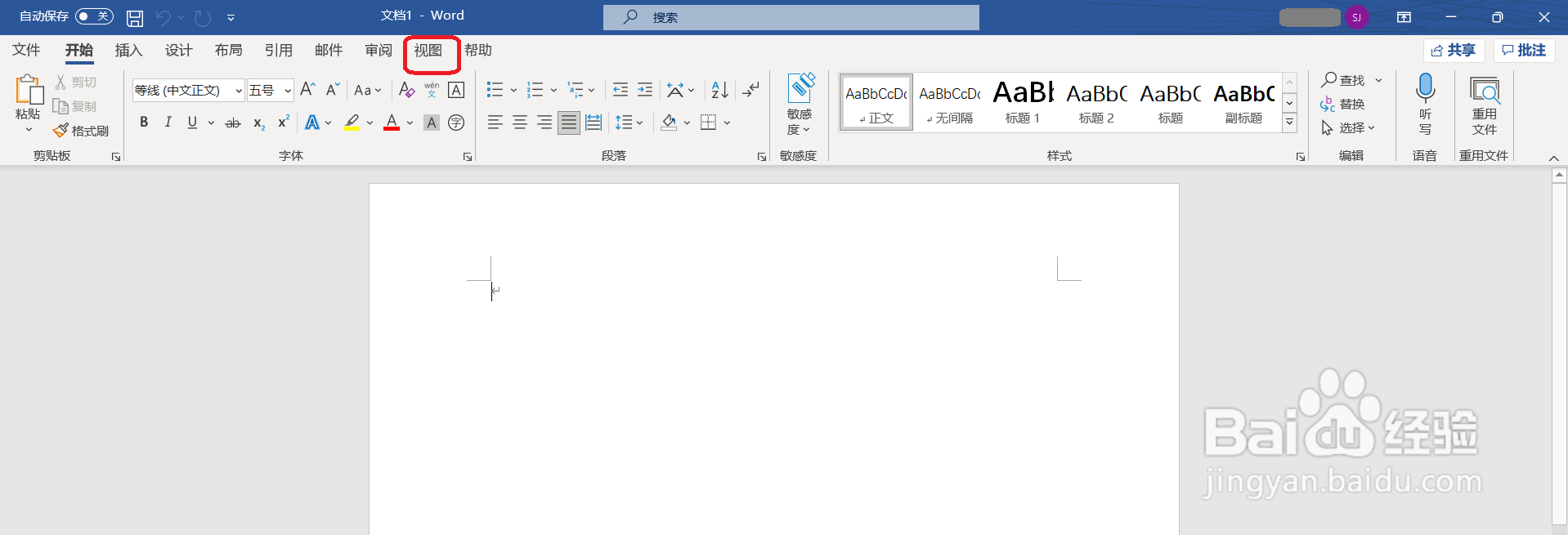Image resolution: width=1568 pixels, height=535 pixels.
Task: Toggle Align Left paragraph
Action: click(x=495, y=123)
